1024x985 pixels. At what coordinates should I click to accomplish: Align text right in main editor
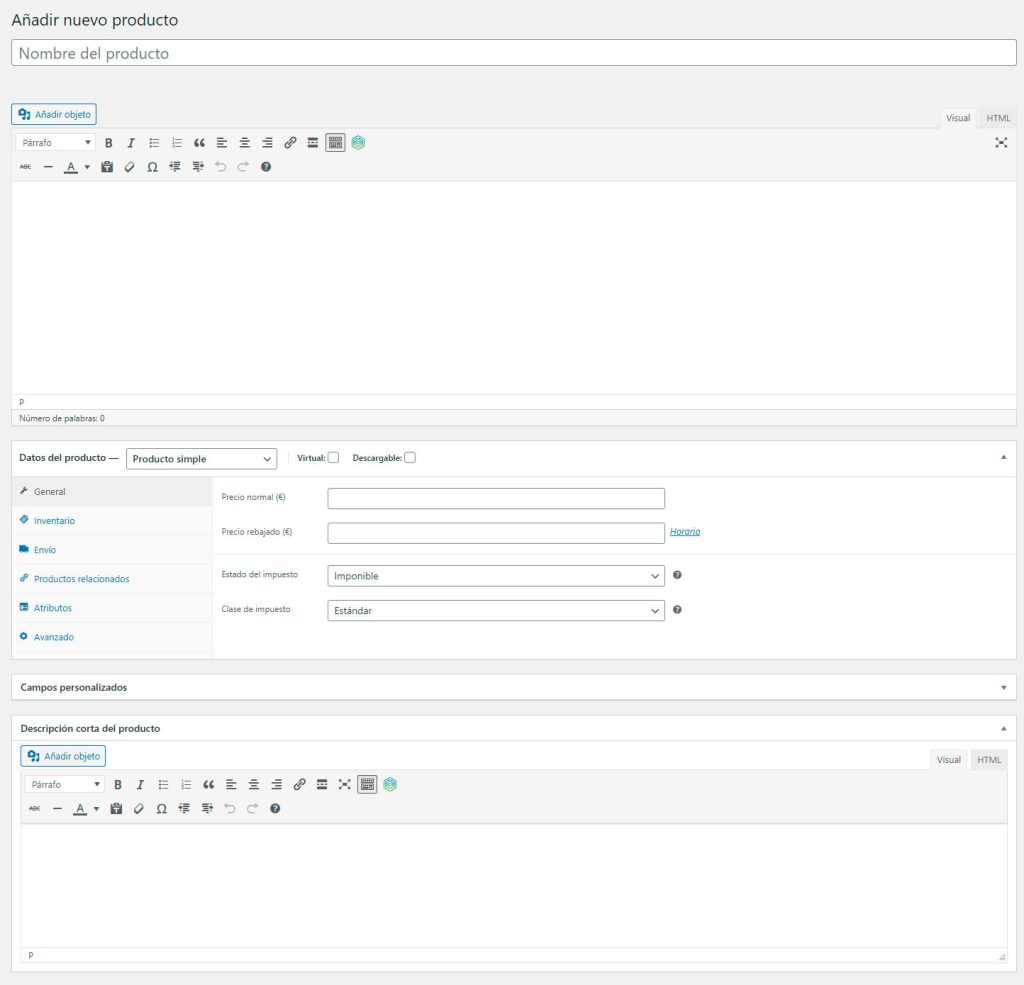tap(267, 142)
